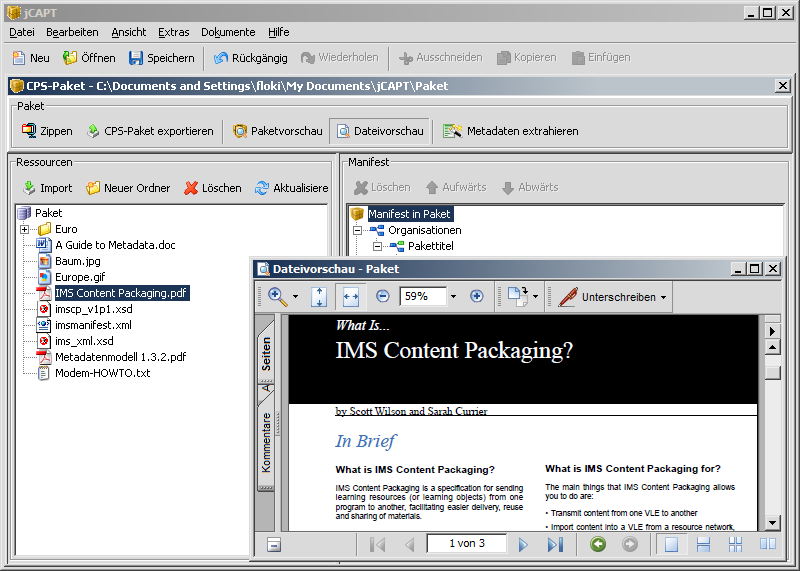
Task: Fit page height in PDF viewer
Action: 319,296
